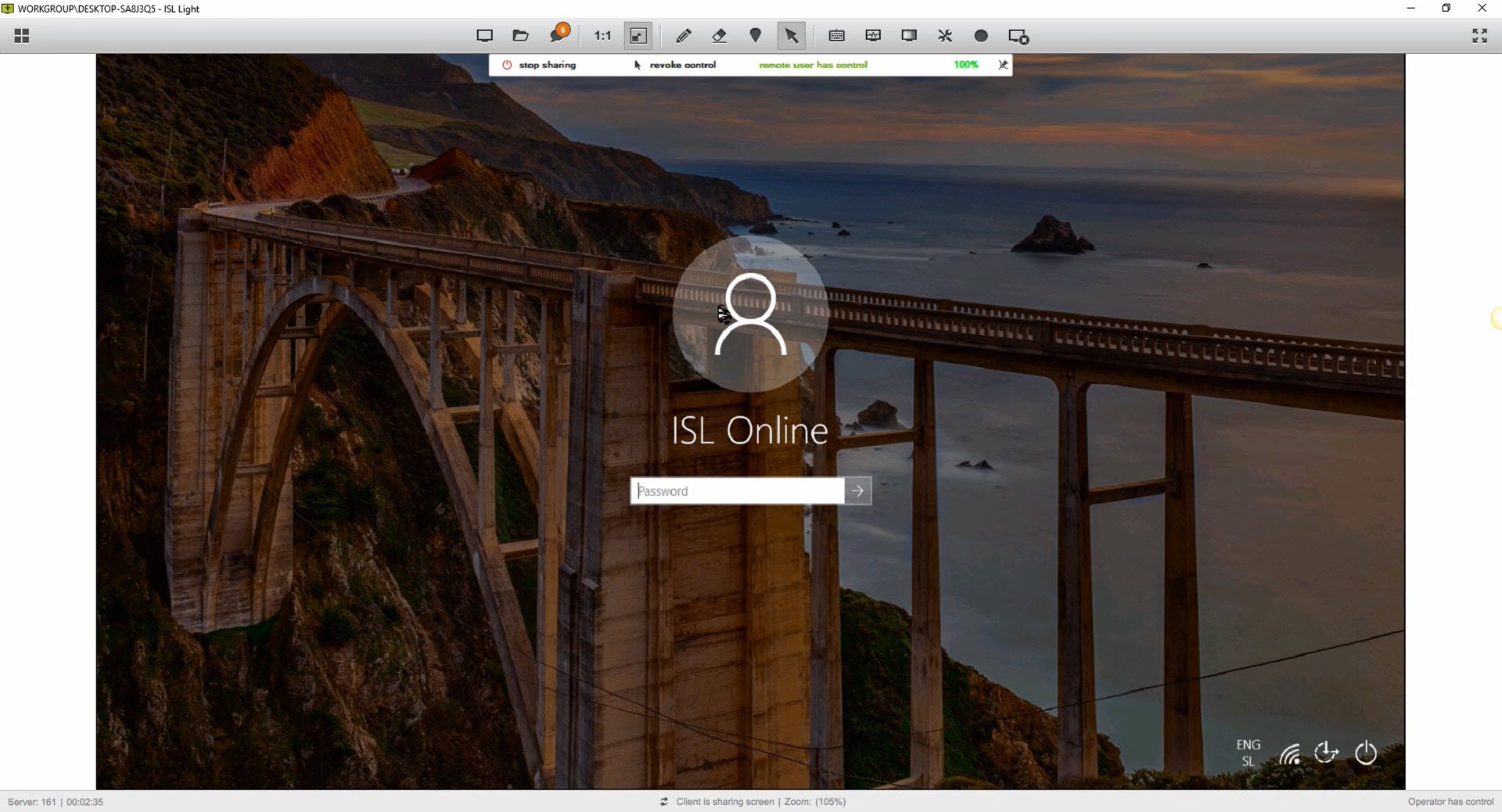1502x812 pixels.
Task: Open the wrench tools icon
Action: point(945,35)
